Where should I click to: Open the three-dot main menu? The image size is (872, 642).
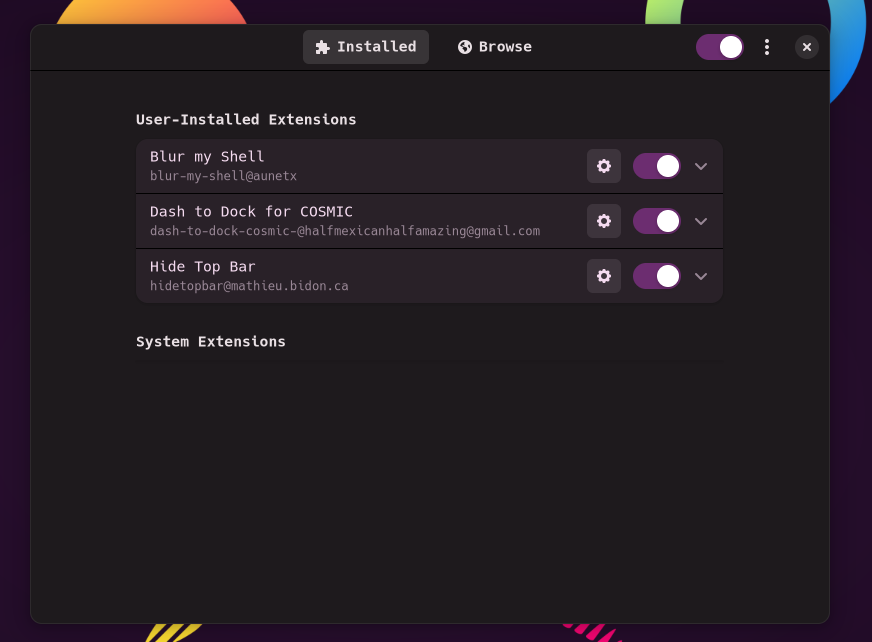[x=767, y=47]
